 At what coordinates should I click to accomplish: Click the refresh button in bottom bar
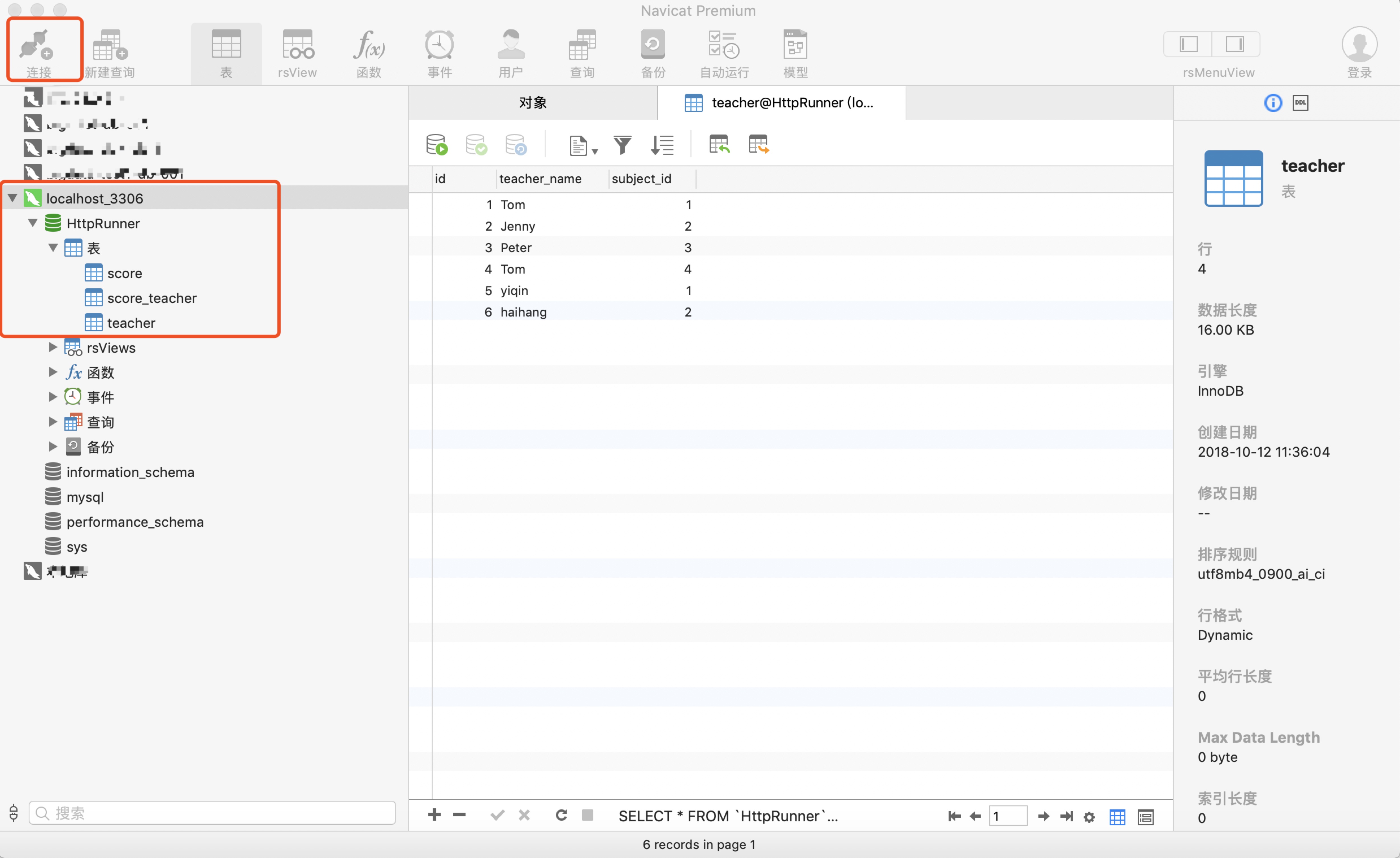[x=561, y=815]
